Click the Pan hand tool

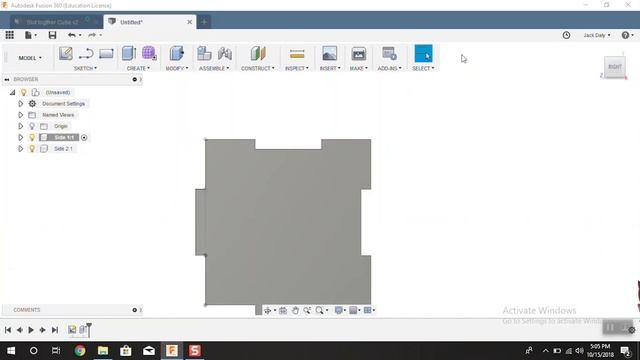[295, 311]
